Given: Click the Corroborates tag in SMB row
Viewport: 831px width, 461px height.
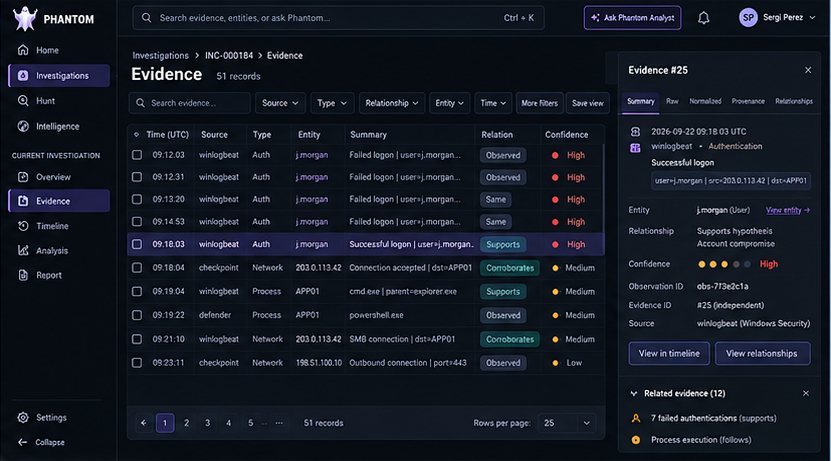Looking at the screenshot, I should click(x=510, y=339).
